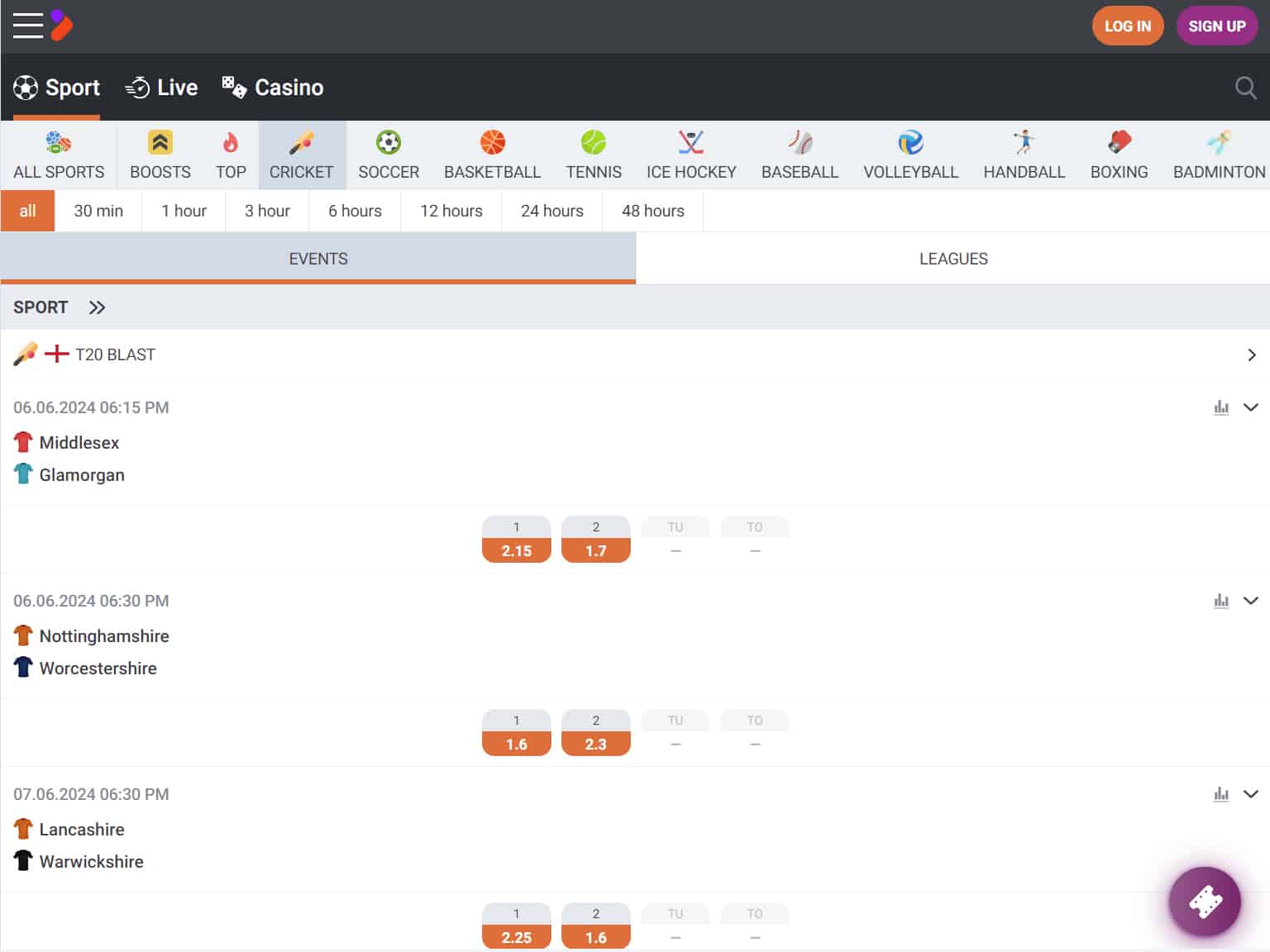Open the T20 Blast league arrow
This screenshot has width=1270, height=952.
tap(1251, 355)
